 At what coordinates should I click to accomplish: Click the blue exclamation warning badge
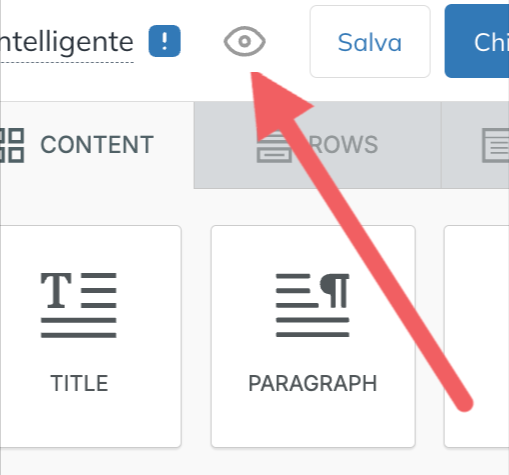[x=164, y=41]
